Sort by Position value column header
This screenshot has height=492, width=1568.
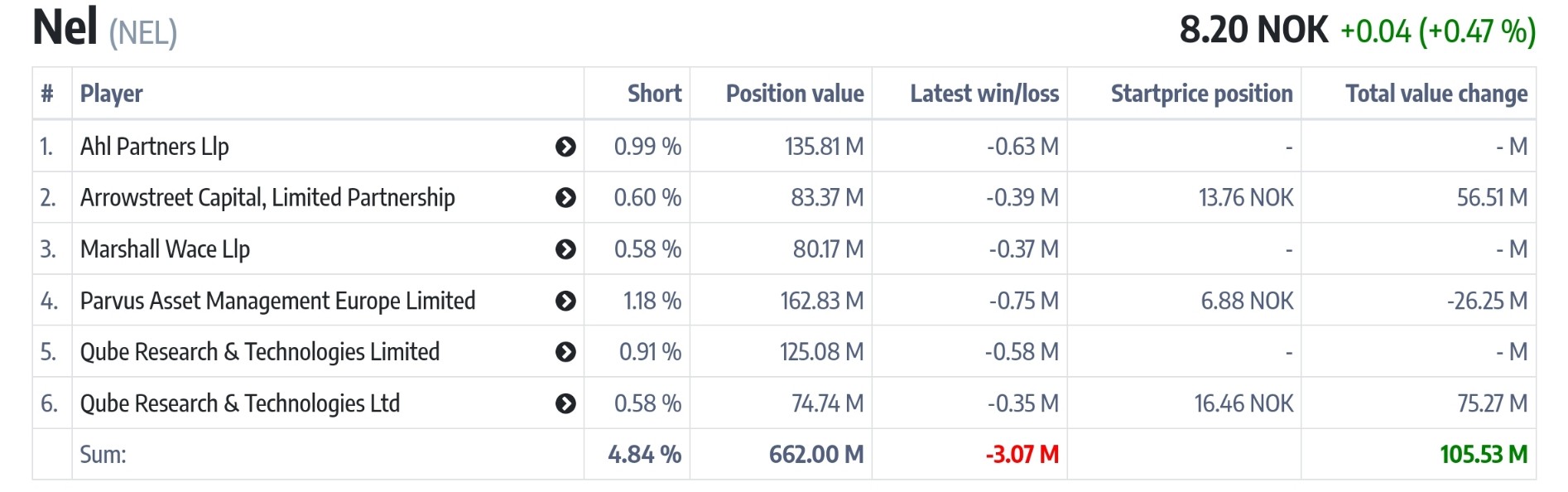pyautogui.click(x=794, y=94)
